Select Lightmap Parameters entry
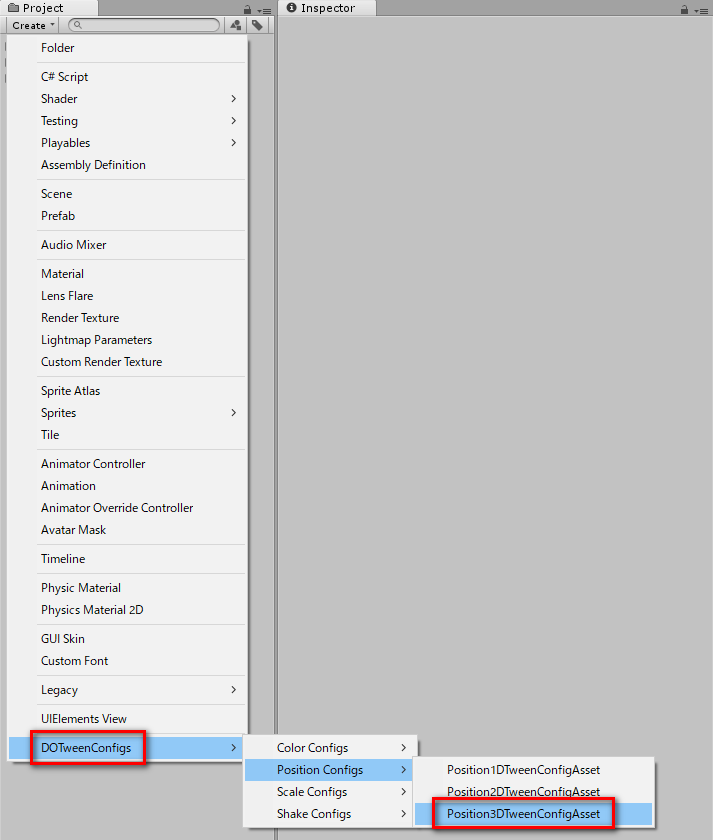Viewport: 713px width, 840px height. [x=127, y=339]
